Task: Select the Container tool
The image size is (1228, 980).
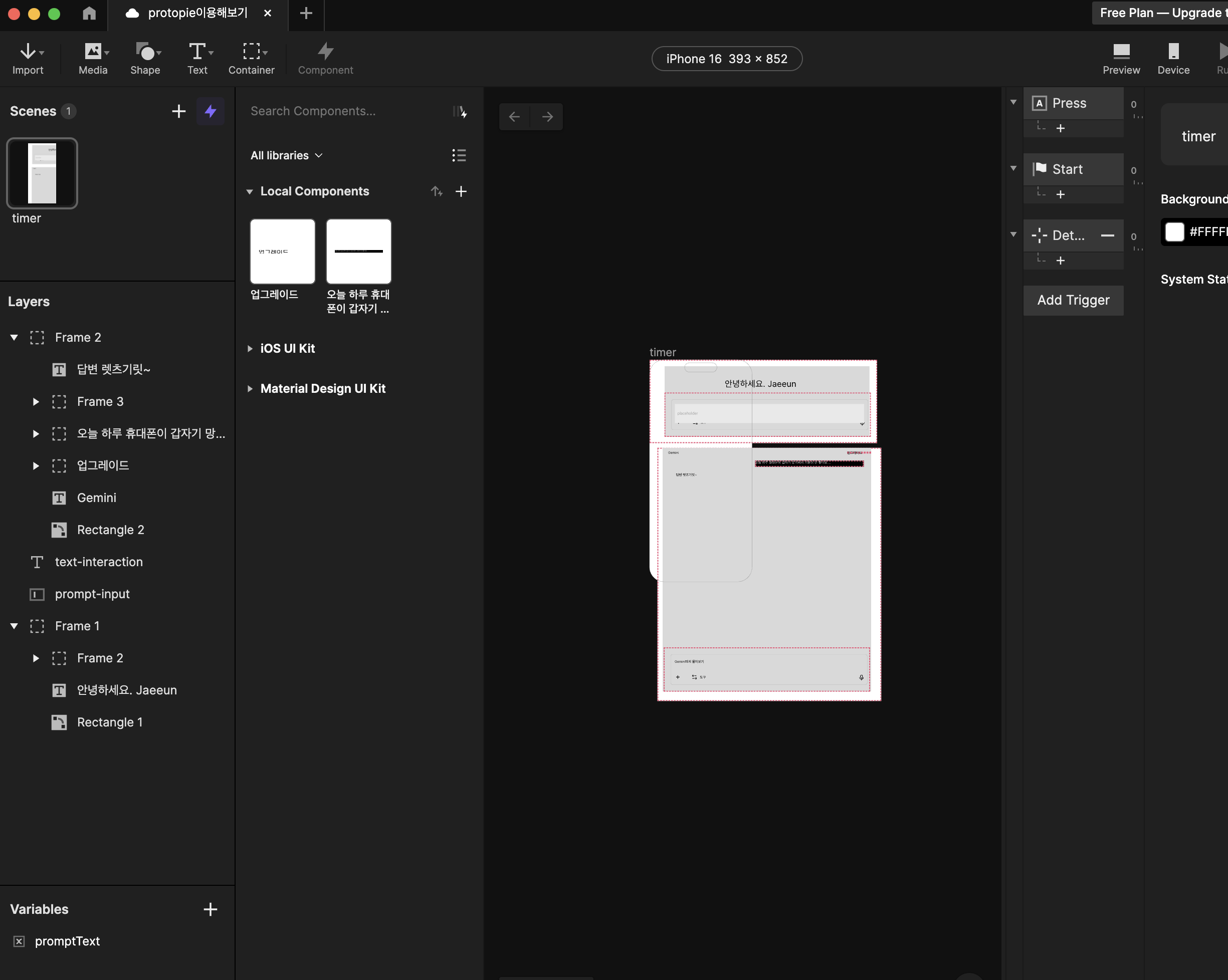Action: (x=251, y=58)
